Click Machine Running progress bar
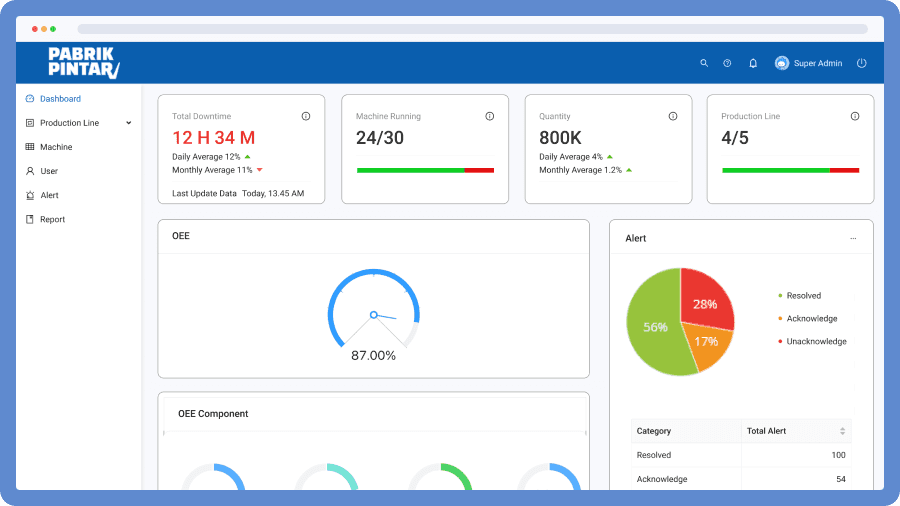 [x=425, y=170]
